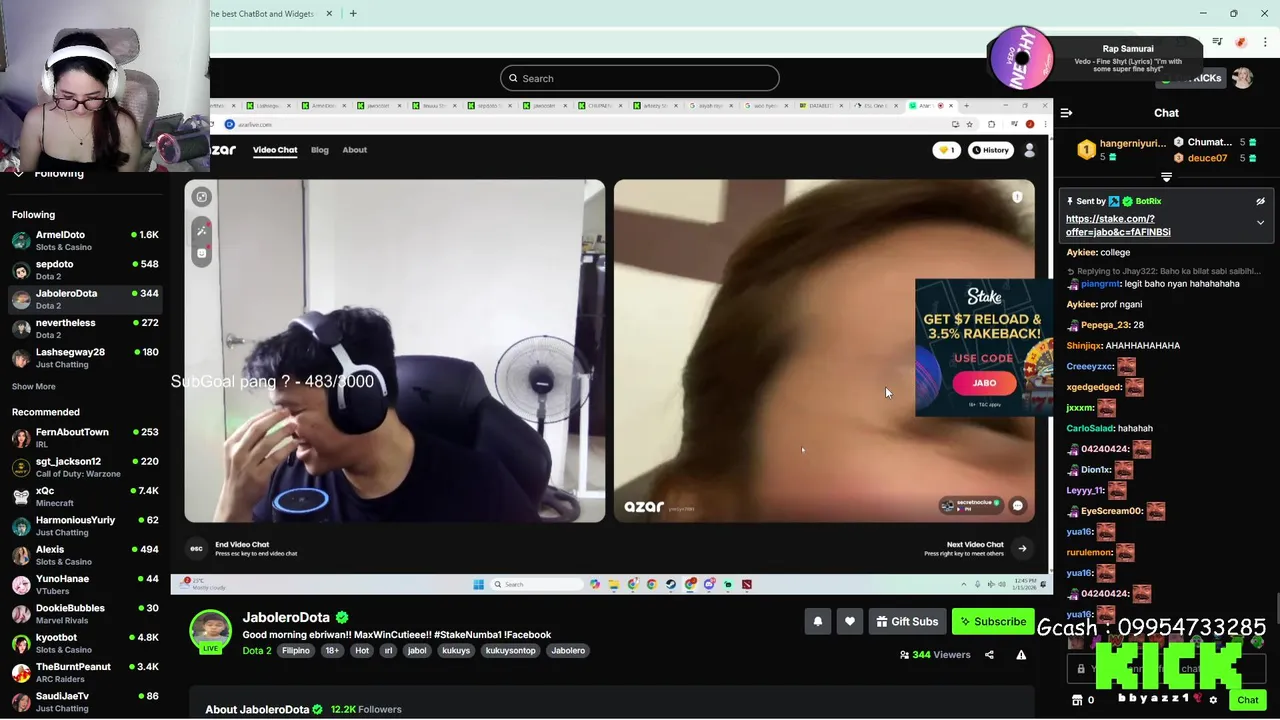The width and height of the screenshot is (1280, 720).
Task: Click the esc End Video Chat button
Action: point(196,548)
